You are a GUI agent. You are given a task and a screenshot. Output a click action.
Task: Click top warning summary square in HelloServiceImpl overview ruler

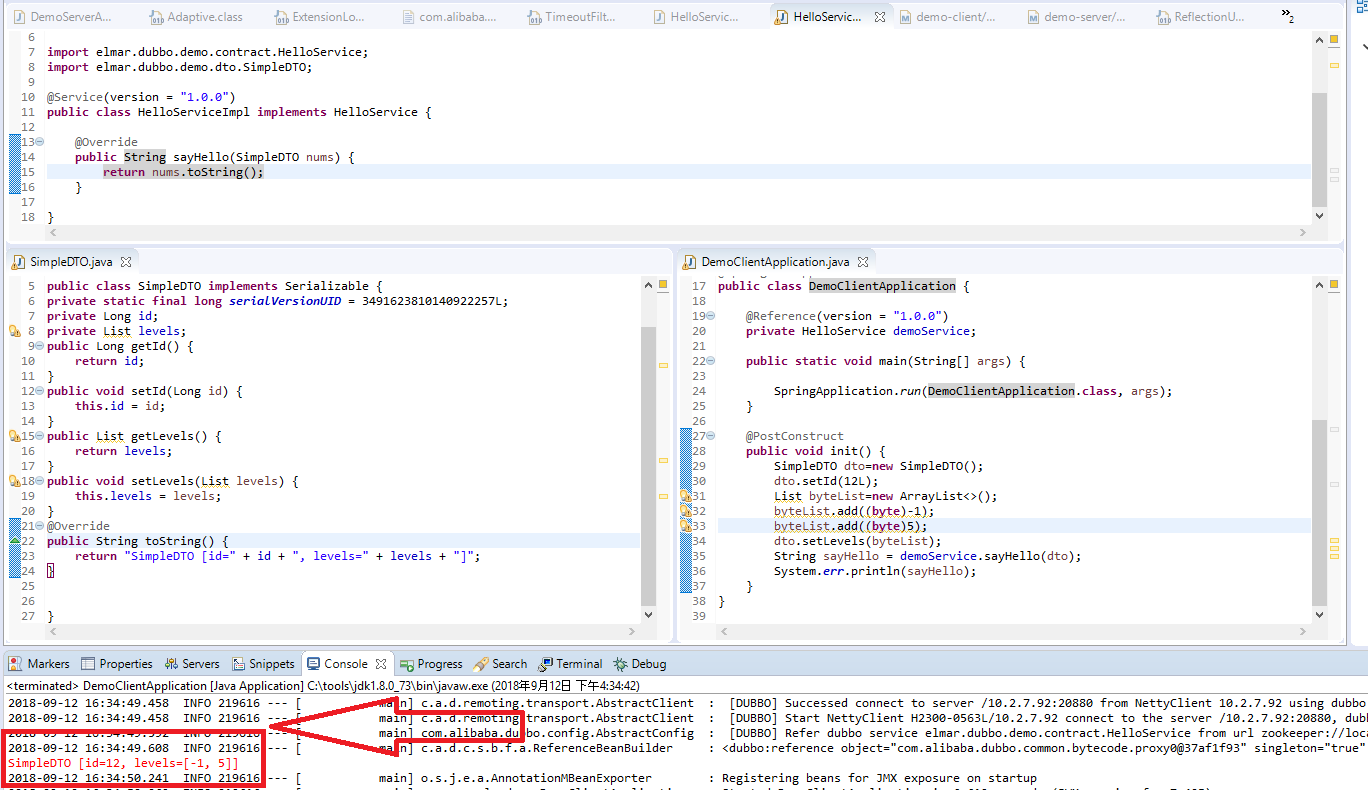coord(1334,40)
